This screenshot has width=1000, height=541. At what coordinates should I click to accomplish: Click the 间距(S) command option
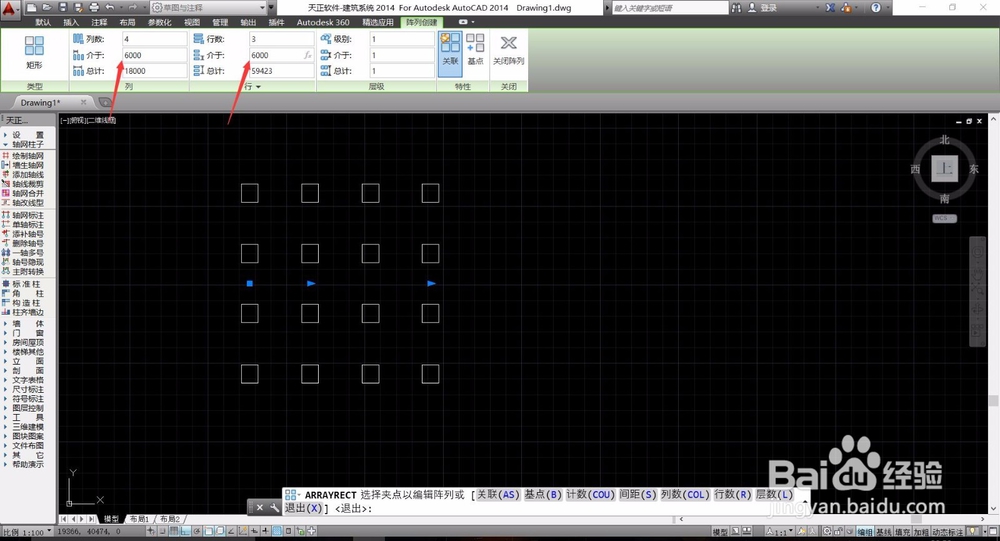tap(637, 494)
